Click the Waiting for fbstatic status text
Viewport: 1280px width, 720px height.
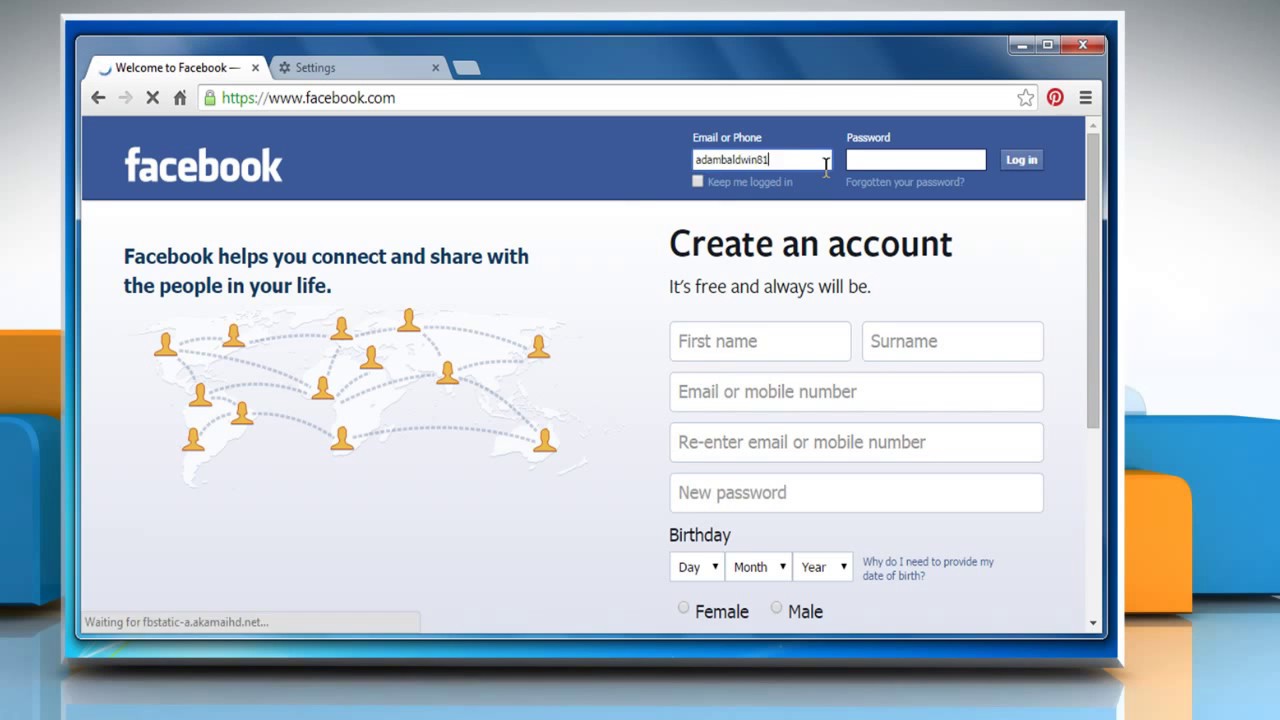pyautogui.click(x=176, y=622)
